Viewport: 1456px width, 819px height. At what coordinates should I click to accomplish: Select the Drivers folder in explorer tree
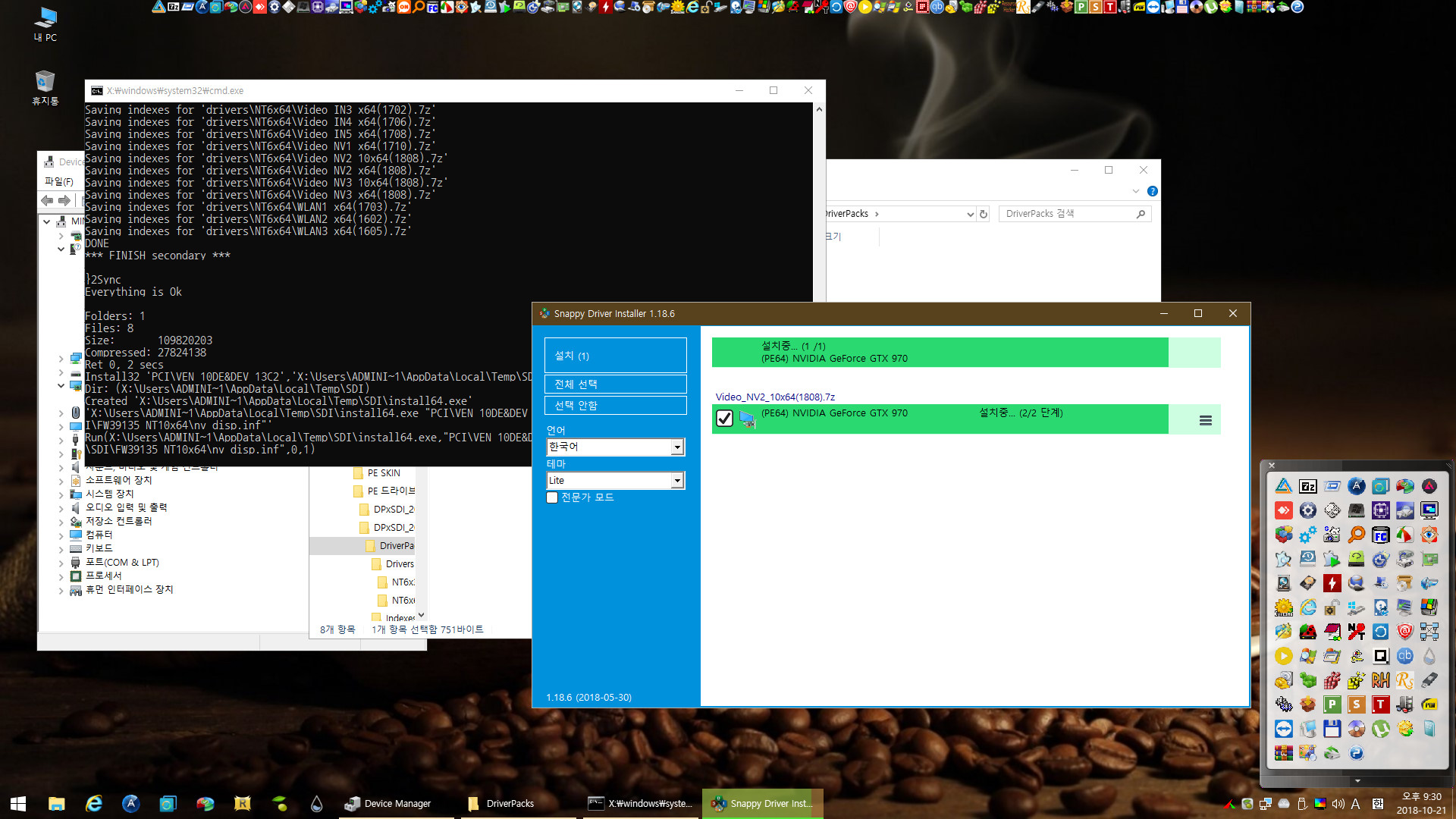tap(392, 564)
